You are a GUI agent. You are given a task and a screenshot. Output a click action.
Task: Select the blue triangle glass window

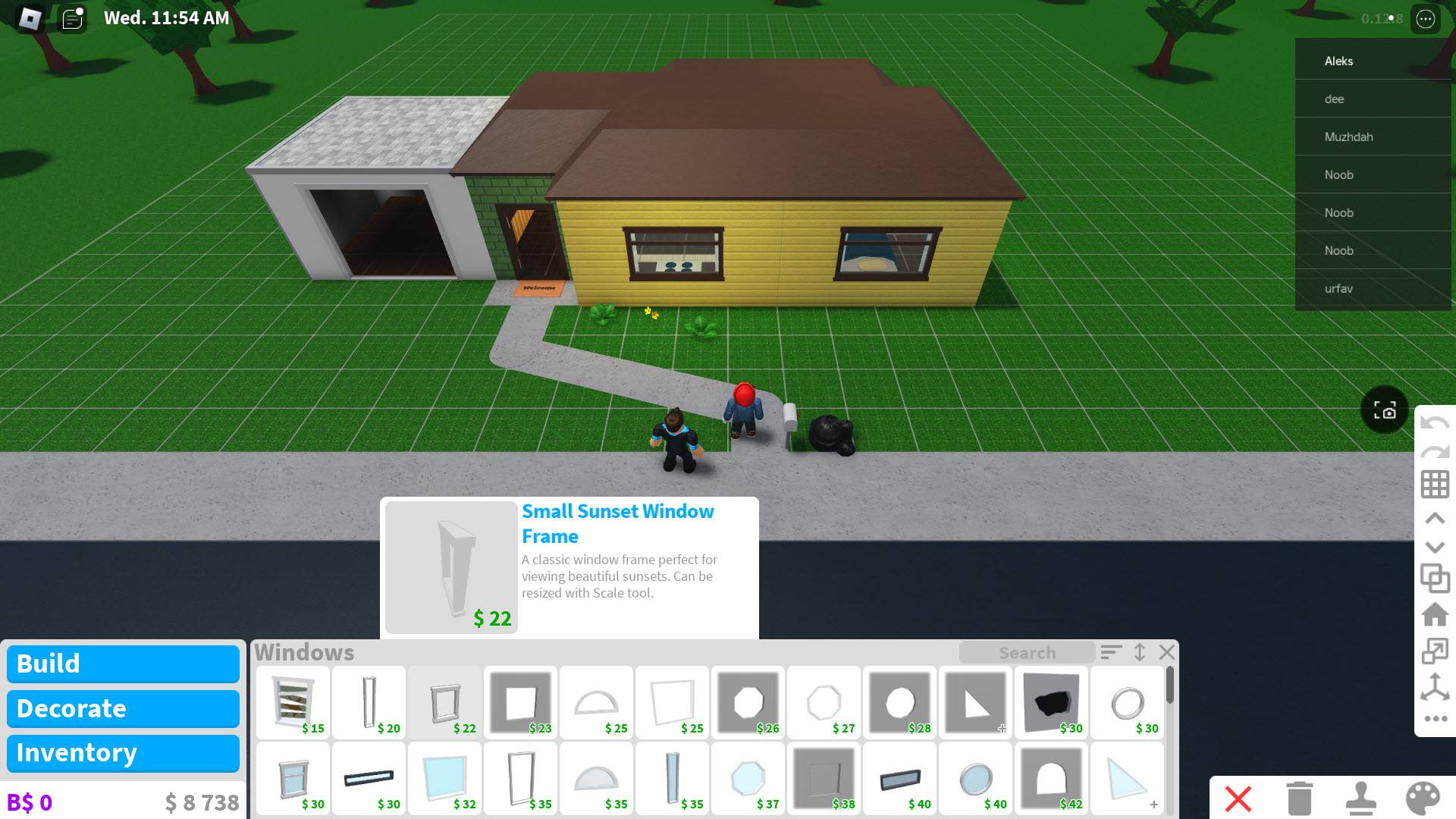click(1127, 779)
